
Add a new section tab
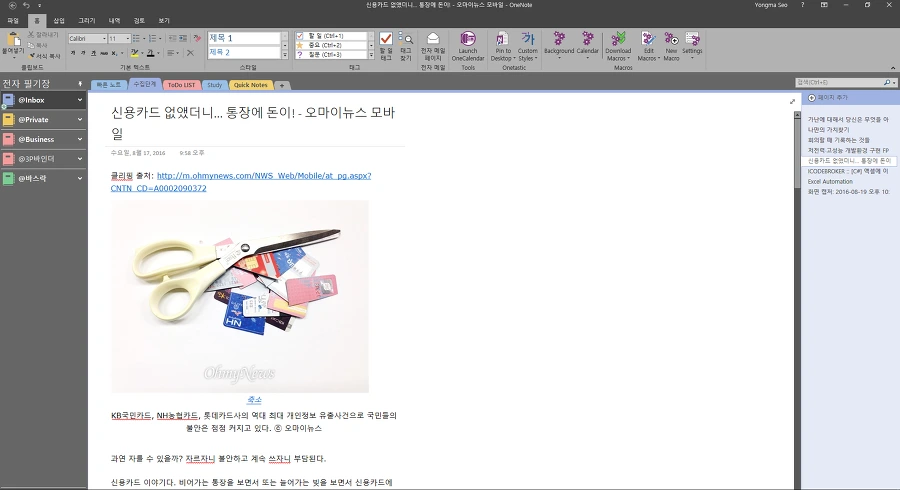(282, 85)
